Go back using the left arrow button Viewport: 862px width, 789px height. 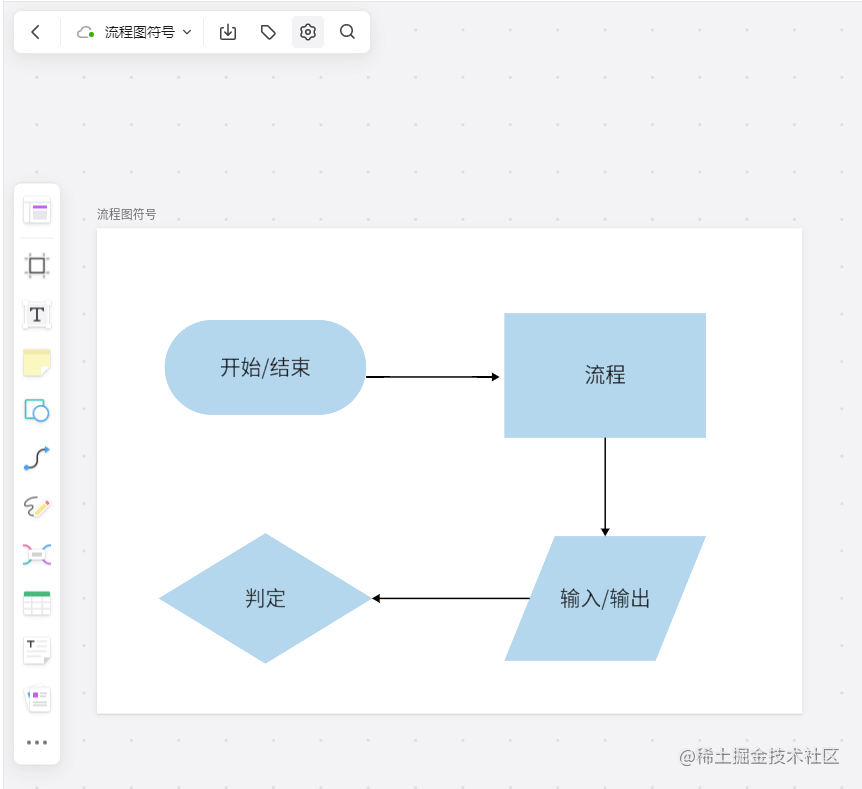[36, 31]
